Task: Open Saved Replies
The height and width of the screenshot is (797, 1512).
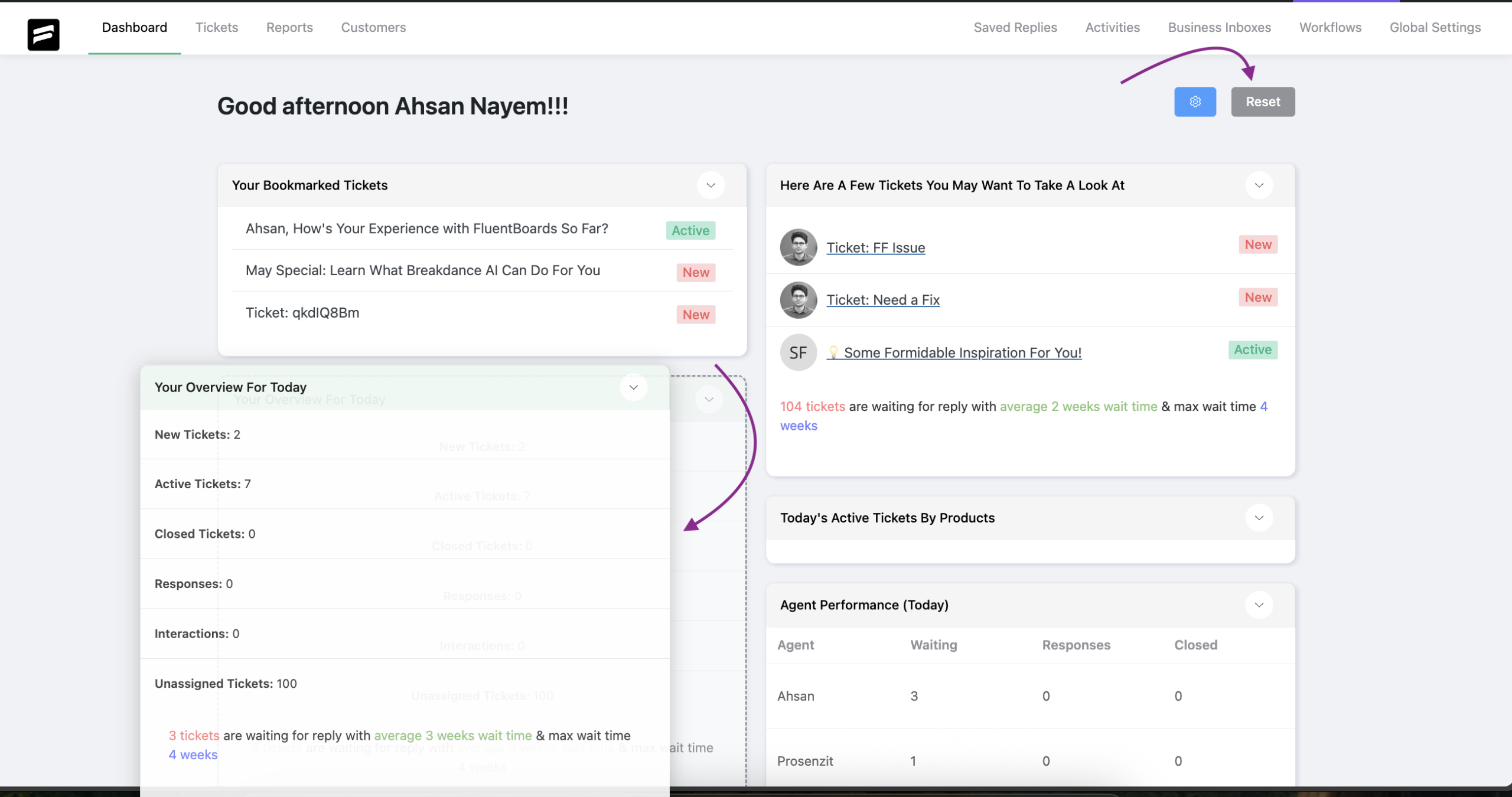Action: click(1015, 27)
